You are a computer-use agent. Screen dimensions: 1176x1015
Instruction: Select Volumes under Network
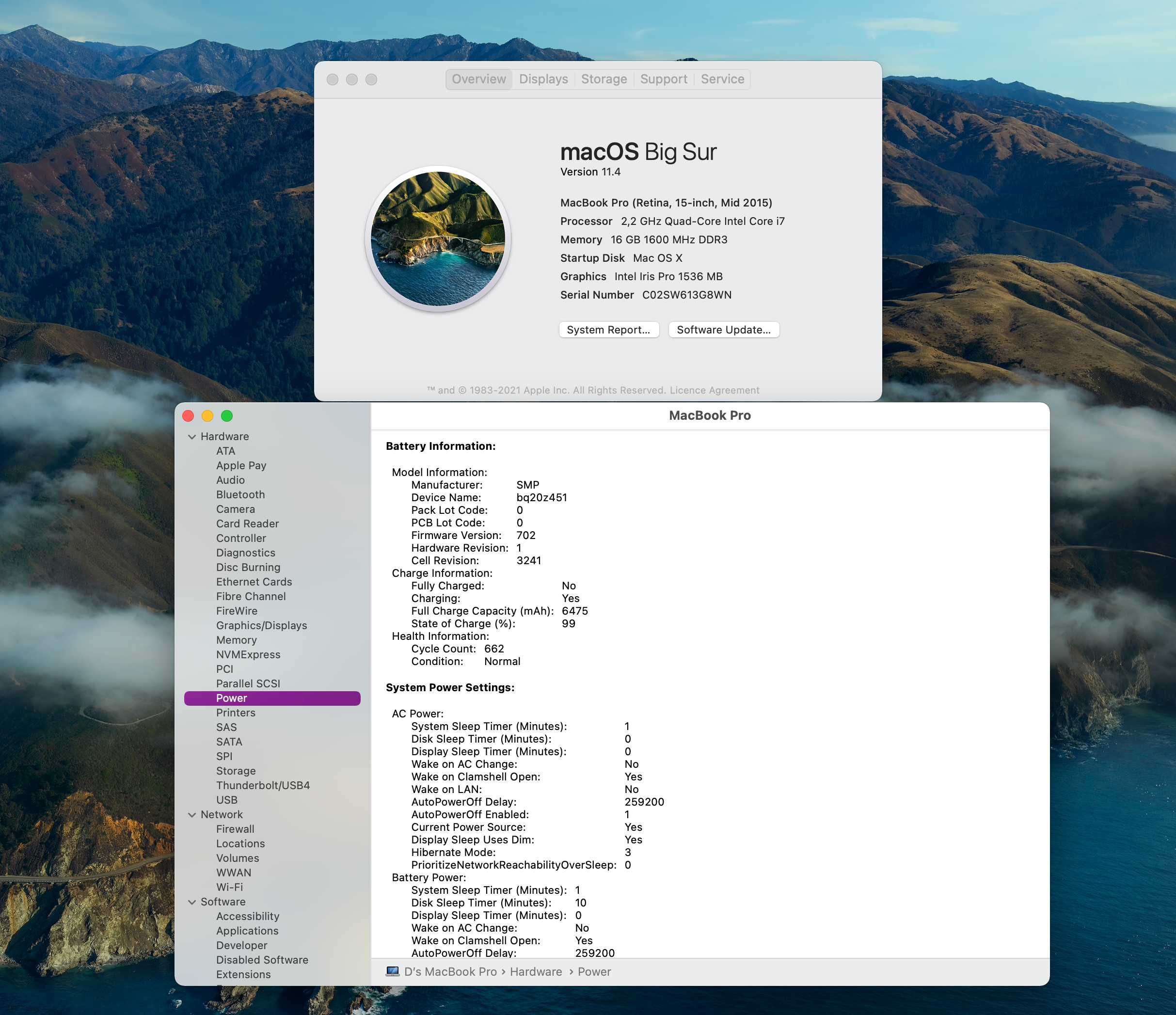pyautogui.click(x=237, y=858)
